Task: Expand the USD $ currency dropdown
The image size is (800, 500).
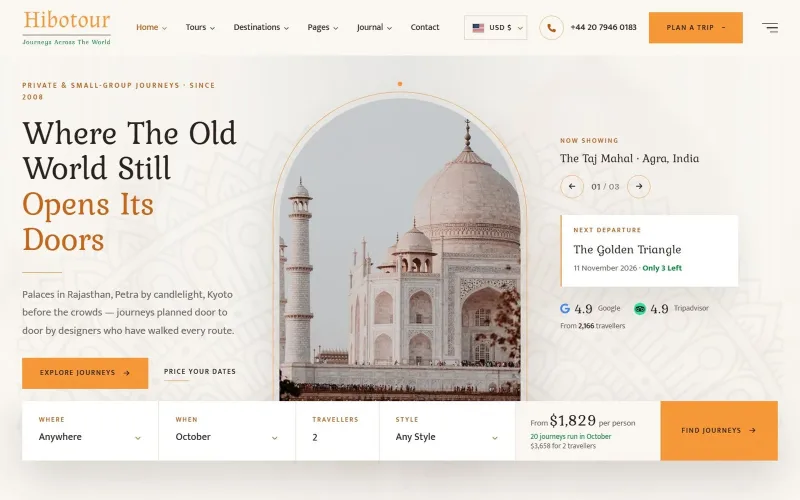Action: [x=495, y=28]
